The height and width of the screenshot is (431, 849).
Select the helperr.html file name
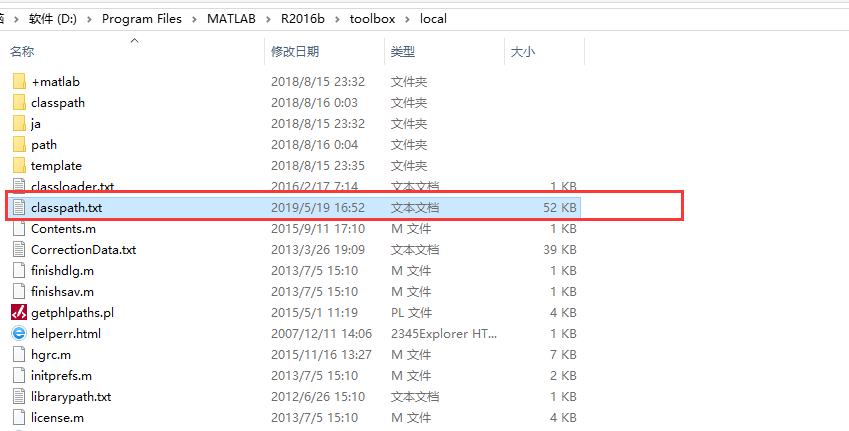pyautogui.click(x=66, y=334)
